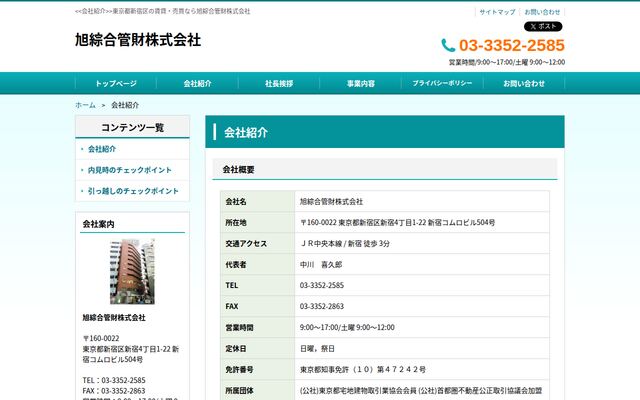The image size is (640, 400).
Task: Click the コンテンツ一覧 sidebar heading
Action: pyautogui.click(x=133, y=127)
